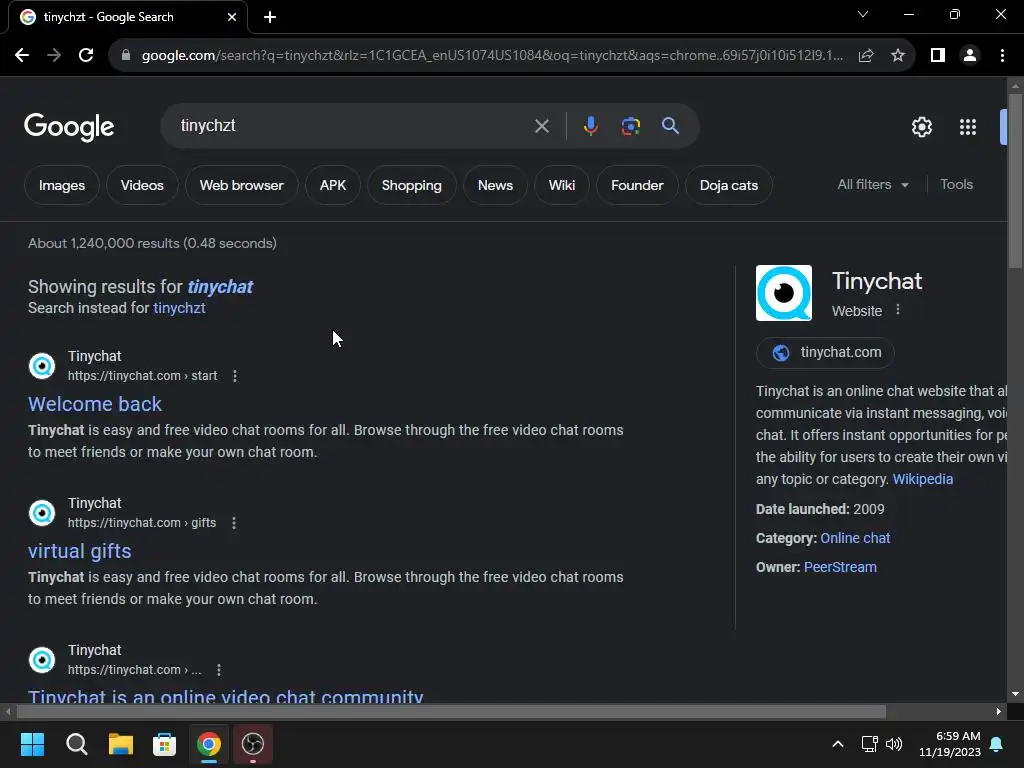Start a voice search with the microphone

(x=590, y=126)
